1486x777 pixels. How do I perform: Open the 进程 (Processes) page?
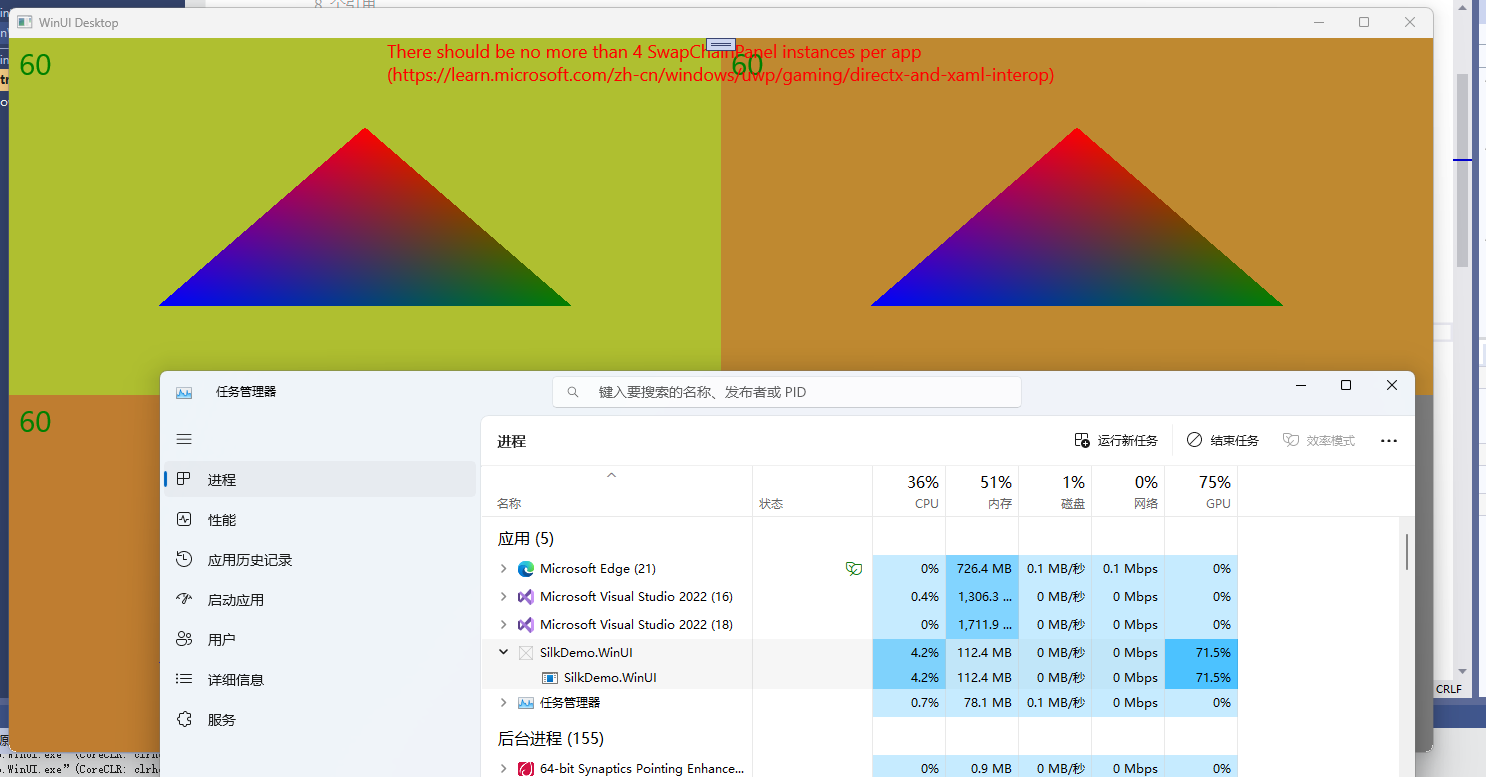tap(320, 480)
